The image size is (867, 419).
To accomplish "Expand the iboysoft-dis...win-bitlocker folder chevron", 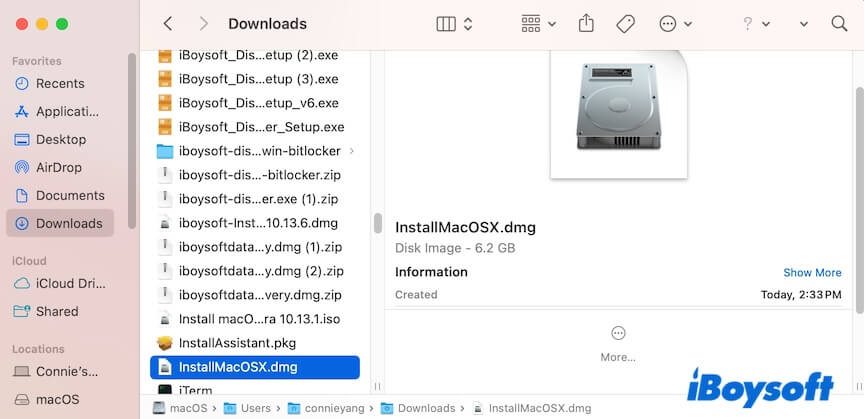I will click(351, 151).
